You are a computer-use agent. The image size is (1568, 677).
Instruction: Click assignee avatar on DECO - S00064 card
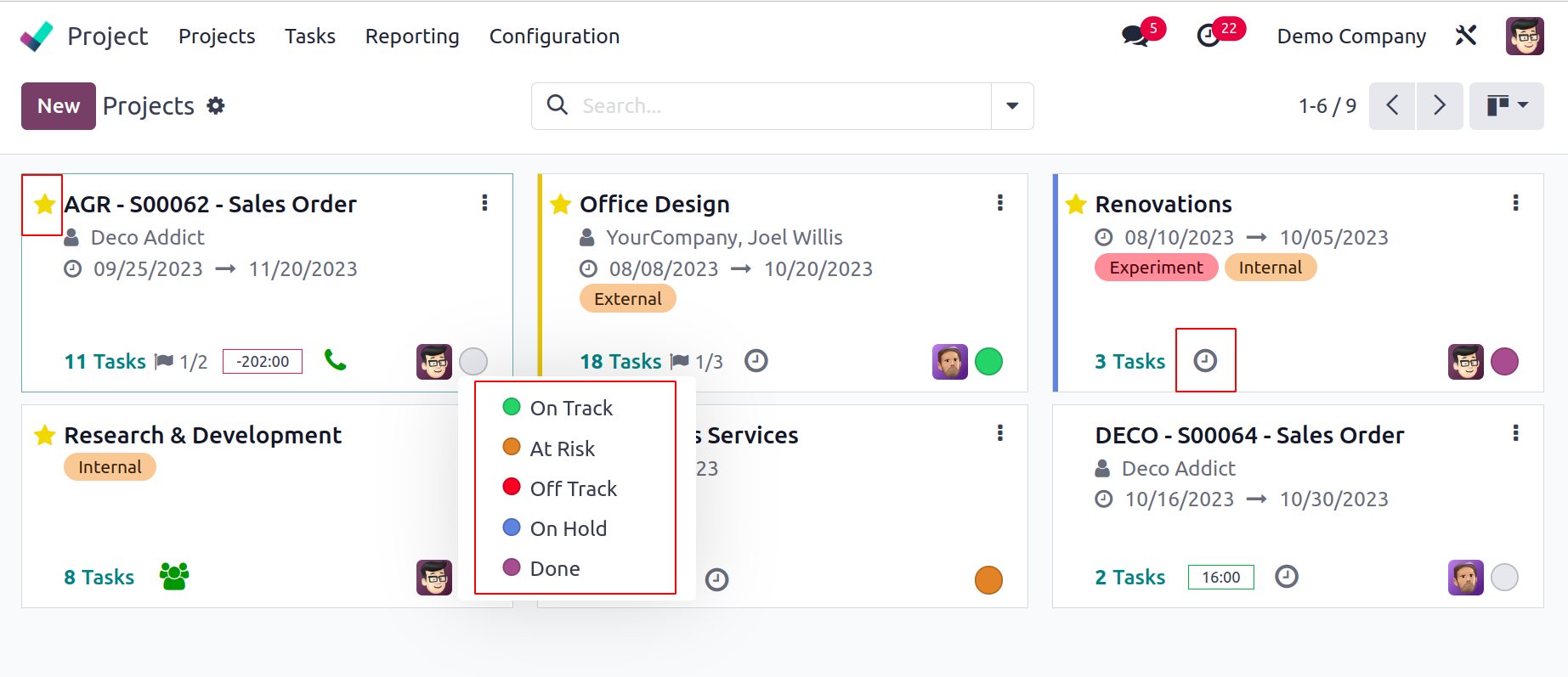[1466, 578]
